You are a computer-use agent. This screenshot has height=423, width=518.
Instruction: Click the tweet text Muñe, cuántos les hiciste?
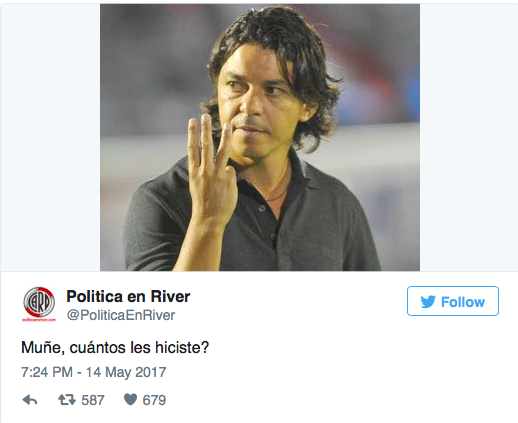click(x=115, y=347)
